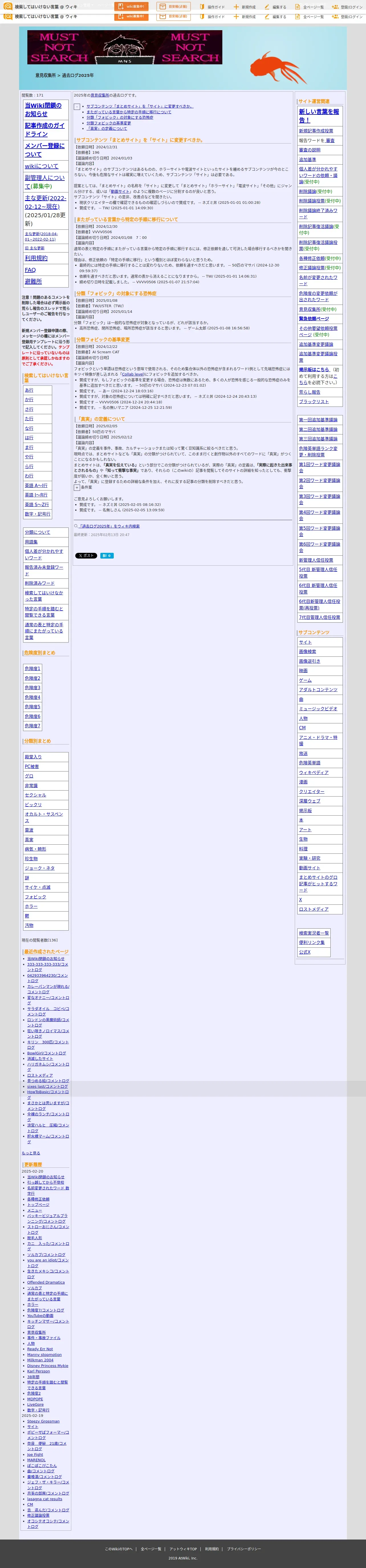
Task: Open ブラックリスト in right sidebar
Action: (314, 402)
